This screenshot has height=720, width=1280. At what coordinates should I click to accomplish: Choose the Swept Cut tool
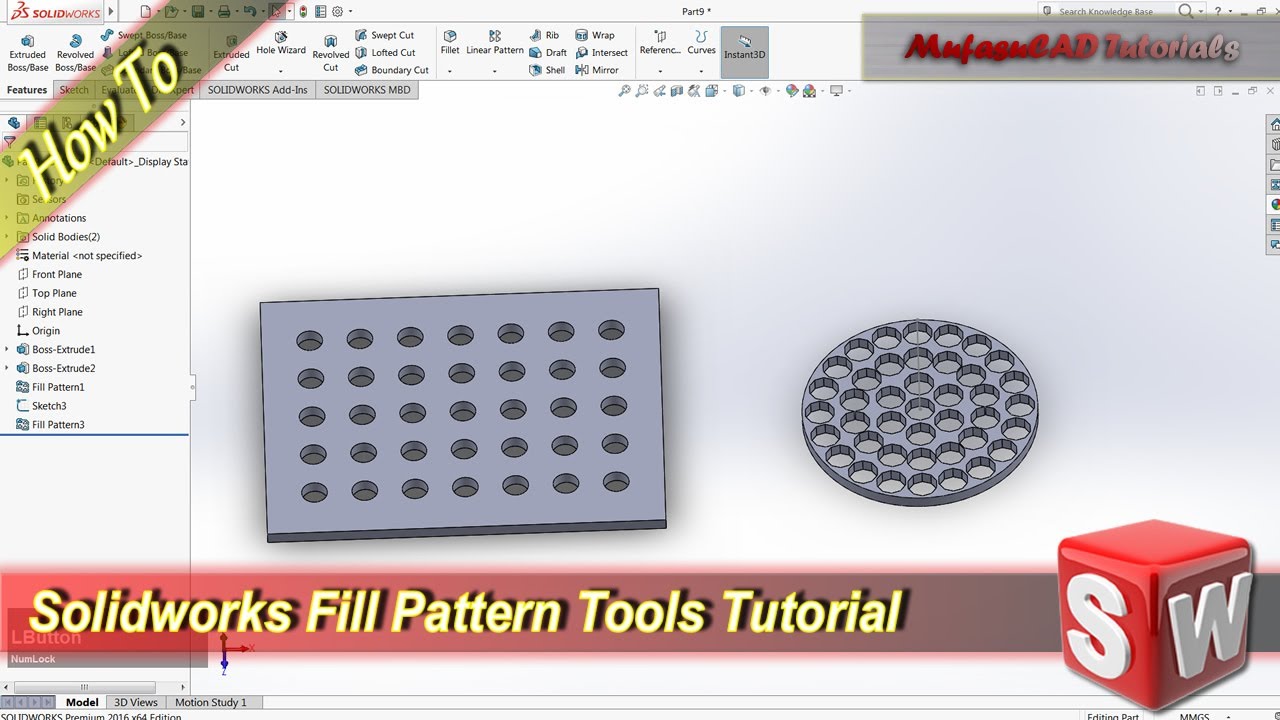[x=384, y=35]
